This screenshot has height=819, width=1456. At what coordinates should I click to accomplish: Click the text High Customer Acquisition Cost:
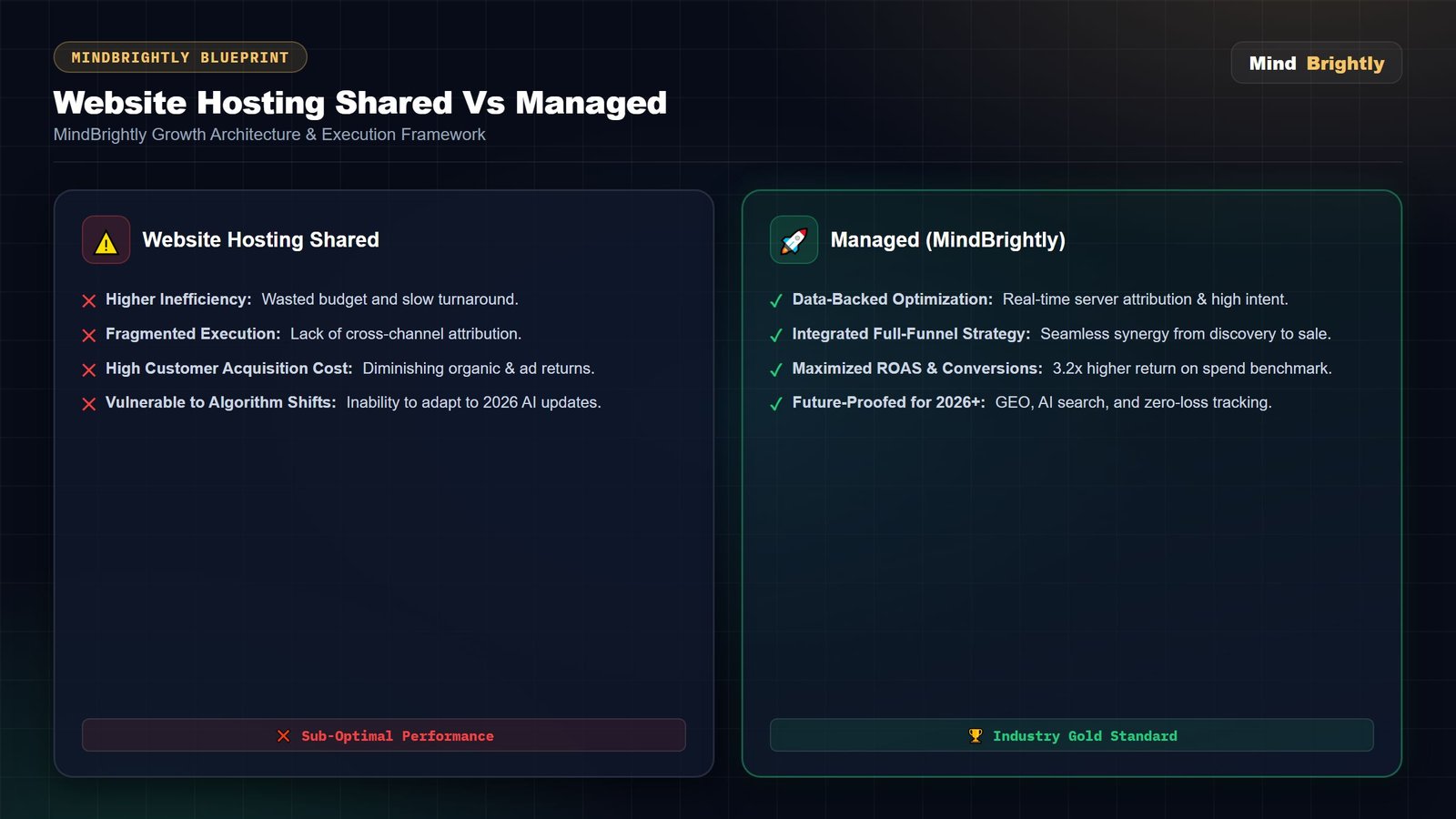(229, 369)
